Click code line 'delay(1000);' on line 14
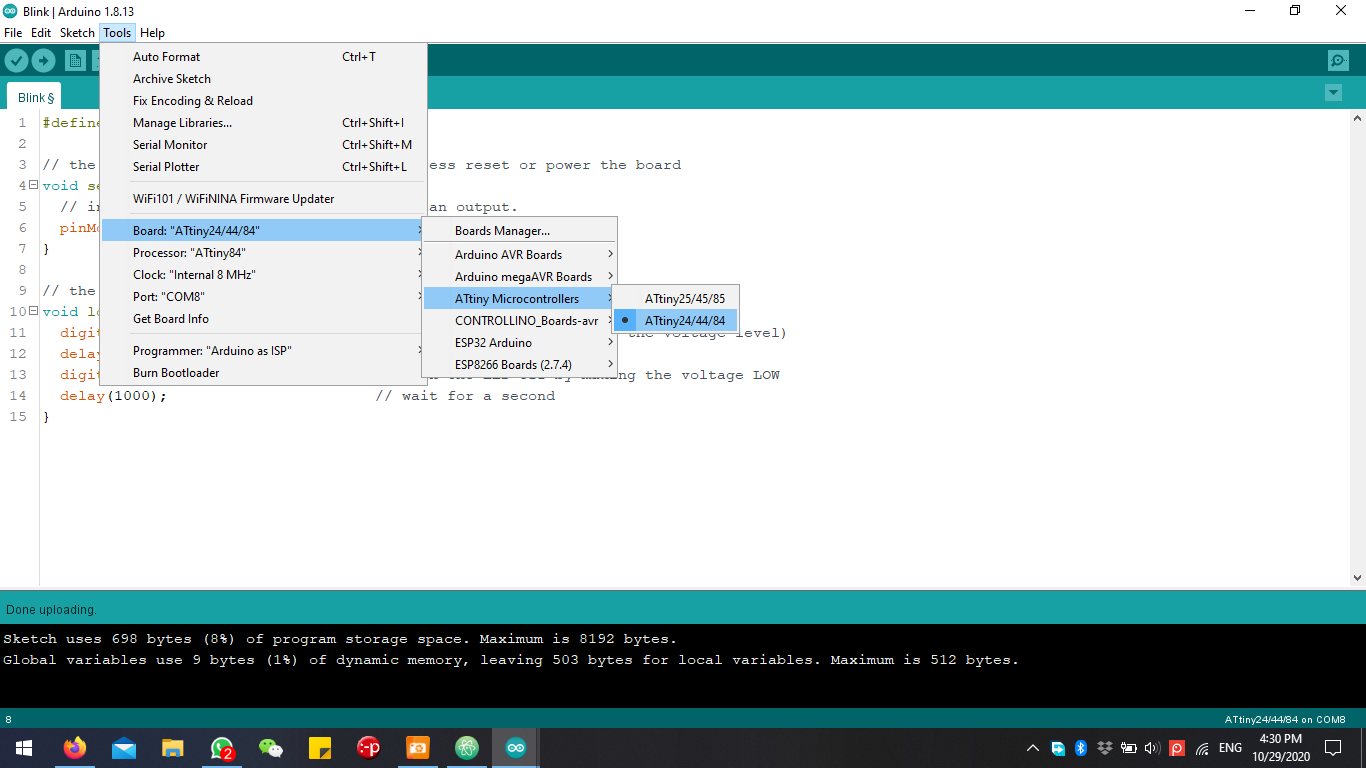 (113, 396)
